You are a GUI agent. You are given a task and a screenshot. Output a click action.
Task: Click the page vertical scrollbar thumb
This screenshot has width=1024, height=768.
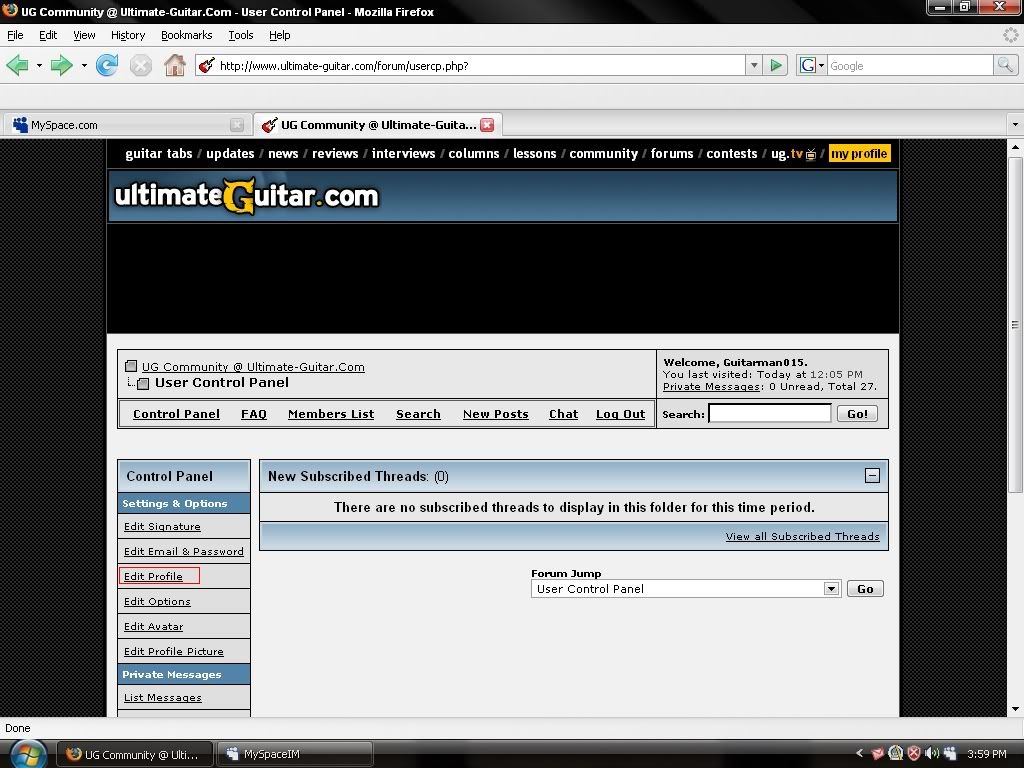click(1015, 325)
